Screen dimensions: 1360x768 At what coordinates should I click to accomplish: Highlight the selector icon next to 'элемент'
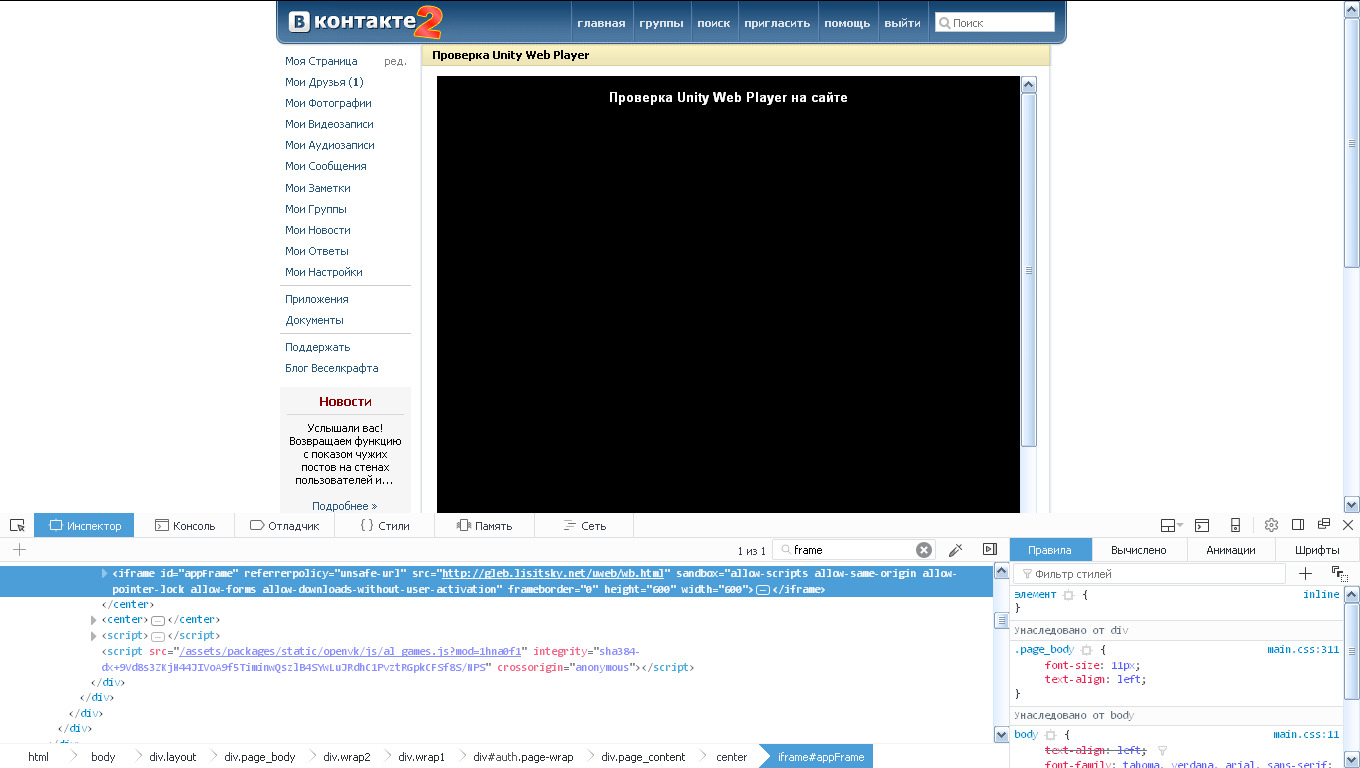pyautogui.click(x=1068, y=595)
